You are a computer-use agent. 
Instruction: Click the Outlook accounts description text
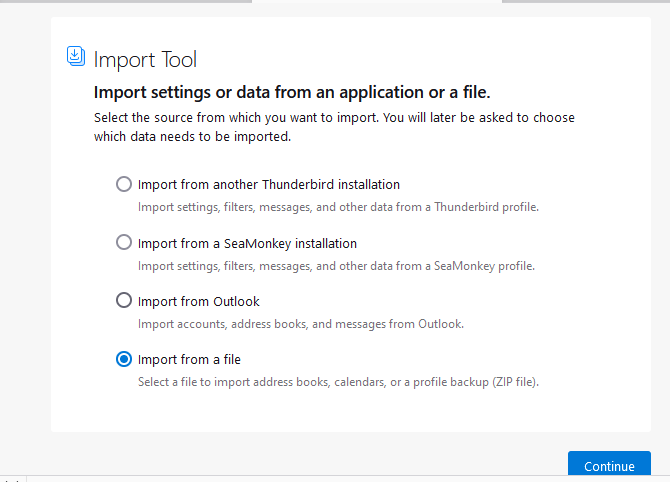(x=301, y=324)
